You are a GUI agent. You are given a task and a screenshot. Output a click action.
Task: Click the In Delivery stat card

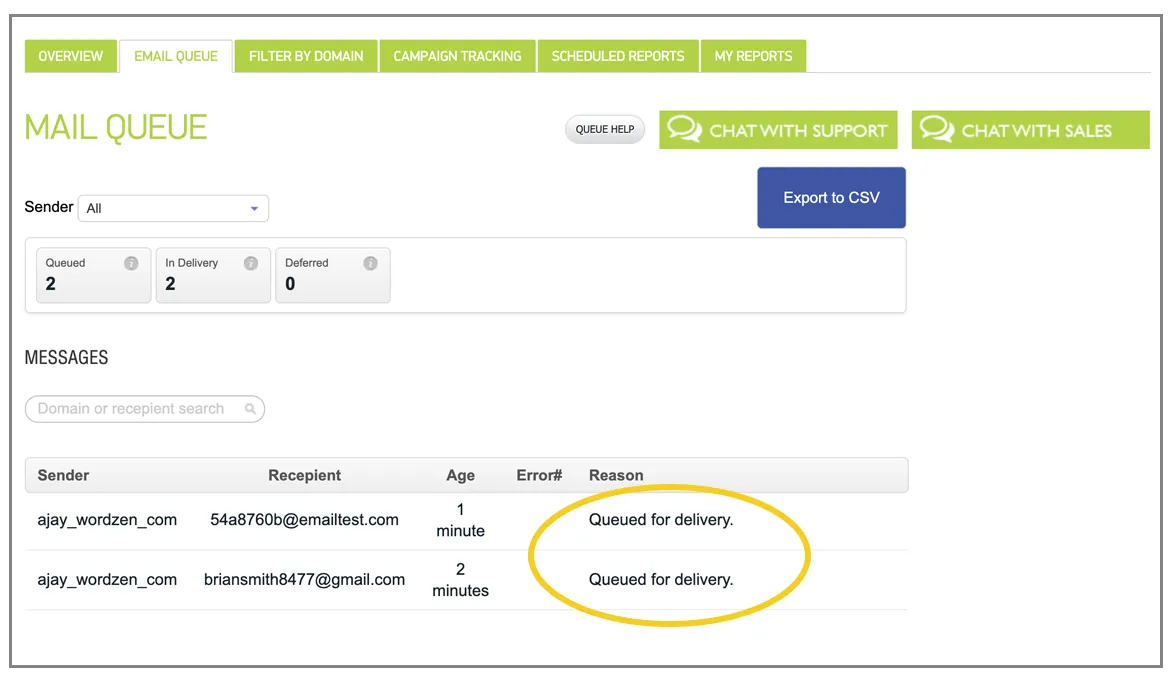[214, 275]
